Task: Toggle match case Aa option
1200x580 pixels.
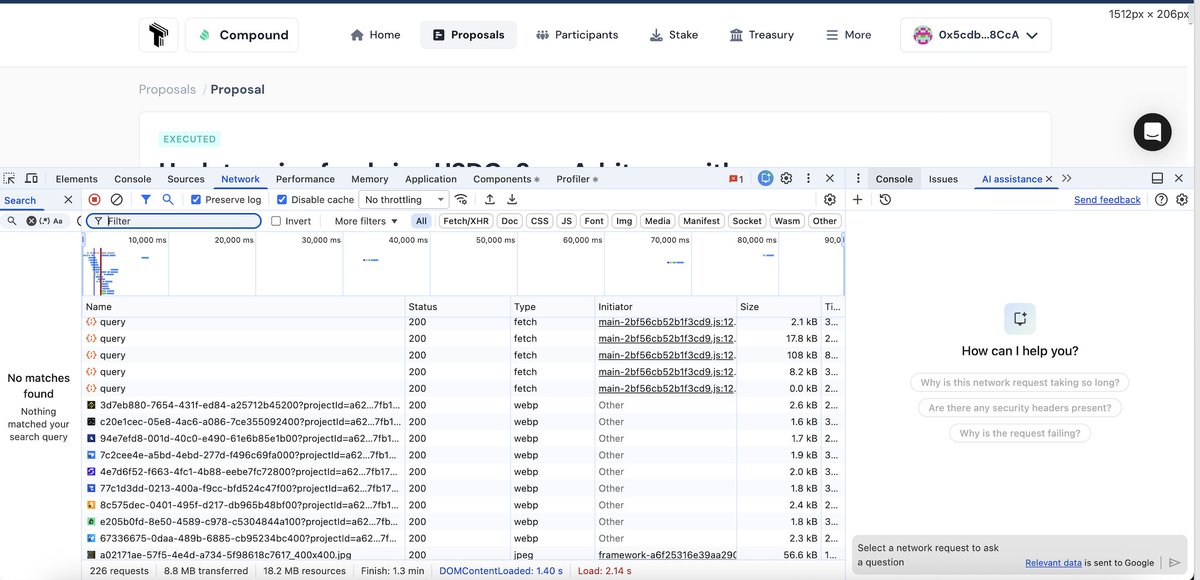Action: 58,221
